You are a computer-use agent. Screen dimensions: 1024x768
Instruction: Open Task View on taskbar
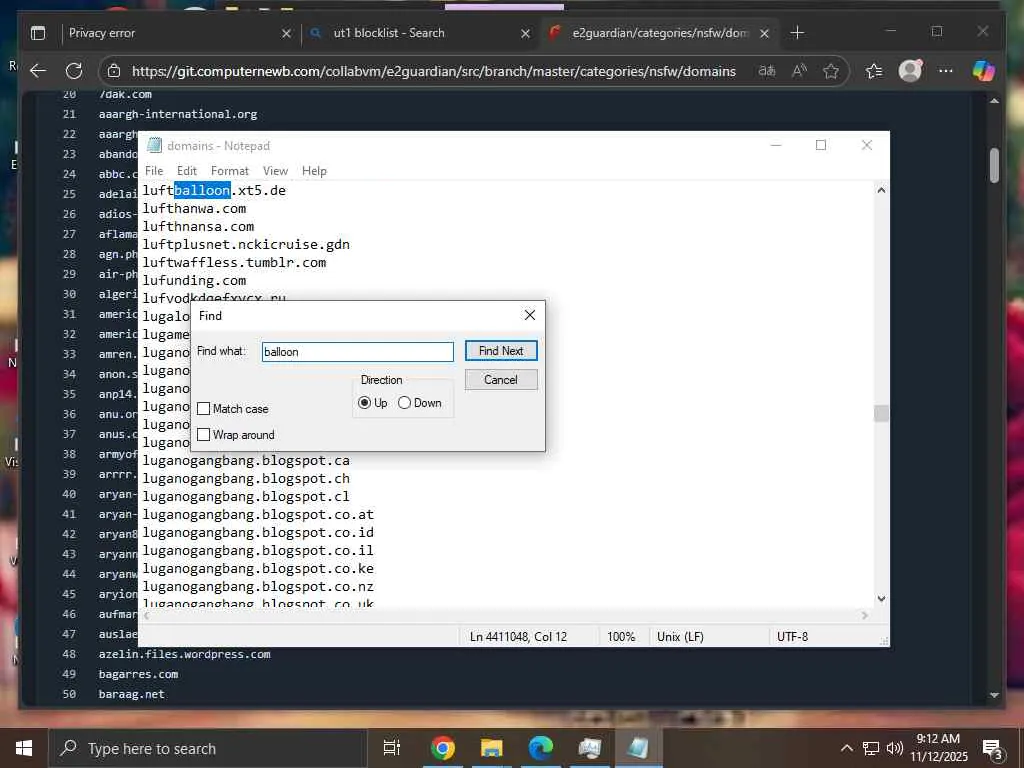[392, 748]
